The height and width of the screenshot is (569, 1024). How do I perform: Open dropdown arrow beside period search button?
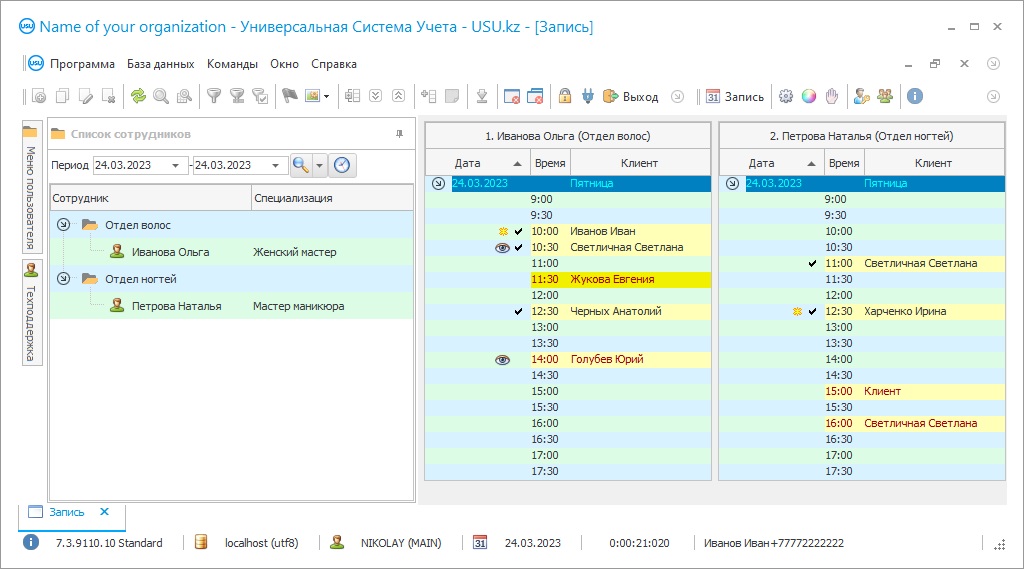pyautogui.click(x=320, y=165)
